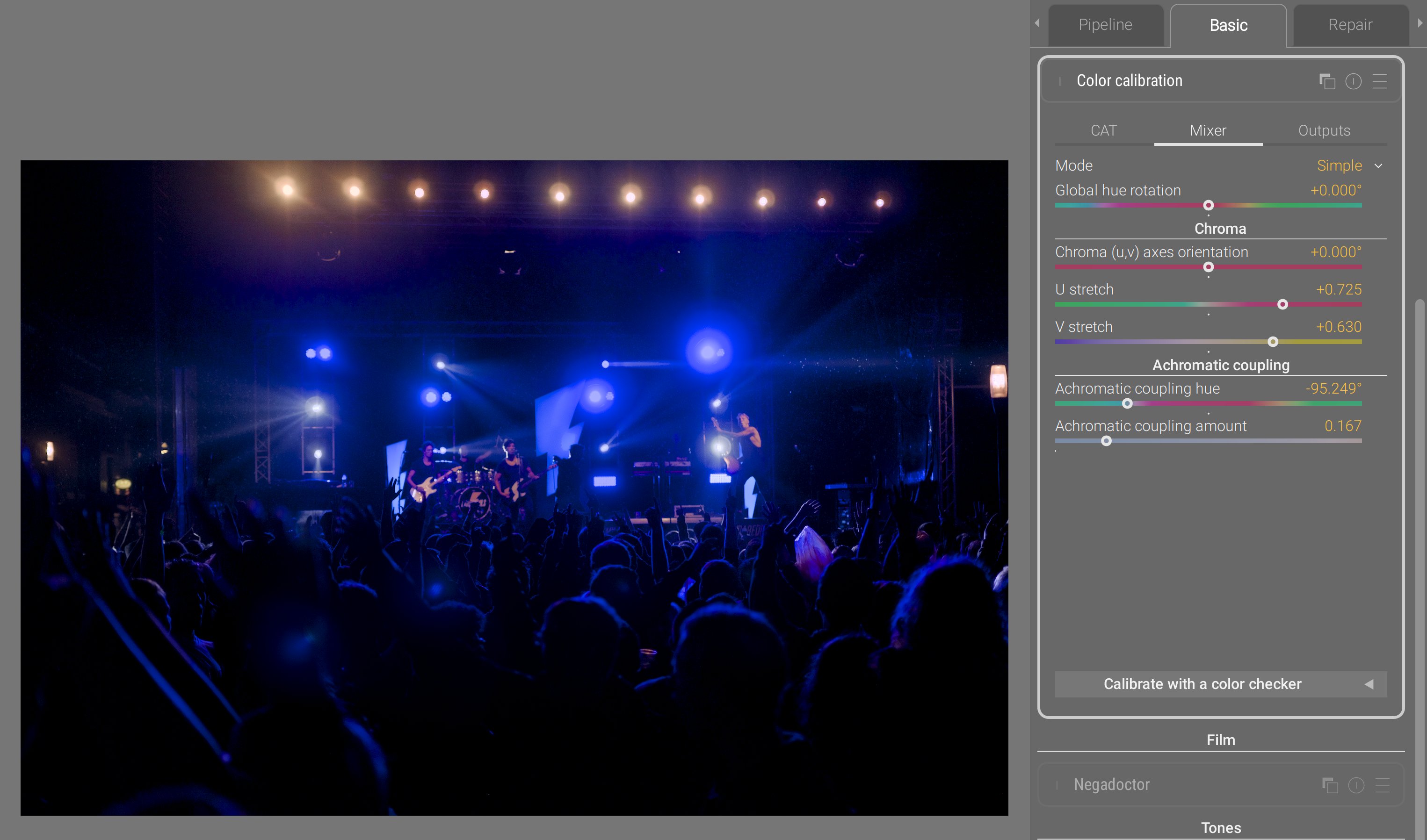Click the U stretch slider handle
Screen dimensions: 1427x840
[1282, 304]
